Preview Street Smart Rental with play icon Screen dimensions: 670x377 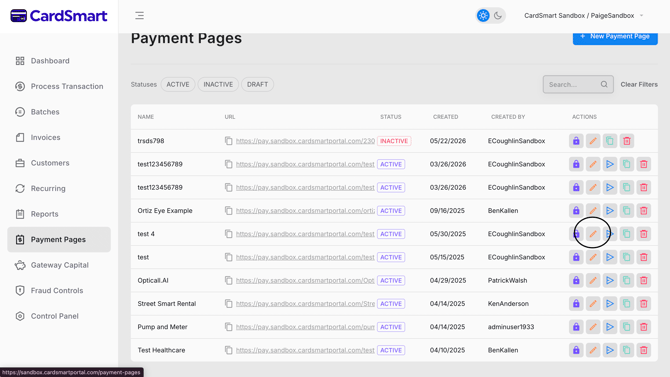pos(610,303)
